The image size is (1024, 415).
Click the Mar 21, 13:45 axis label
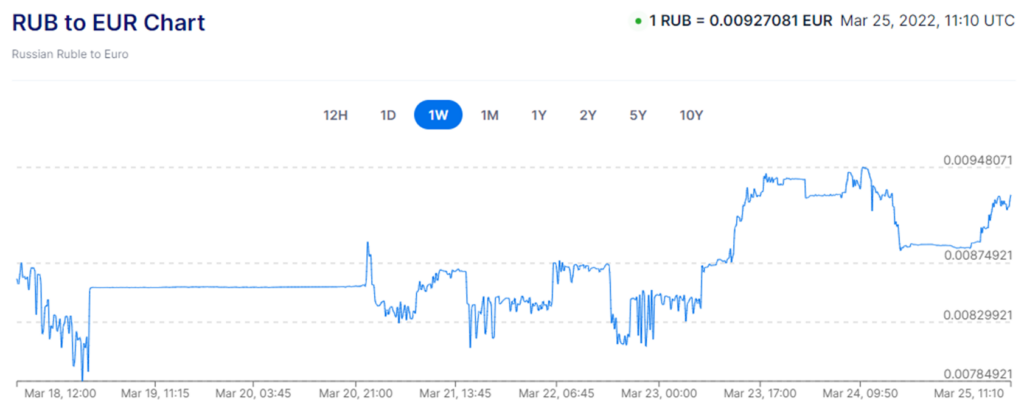point(455,394)
